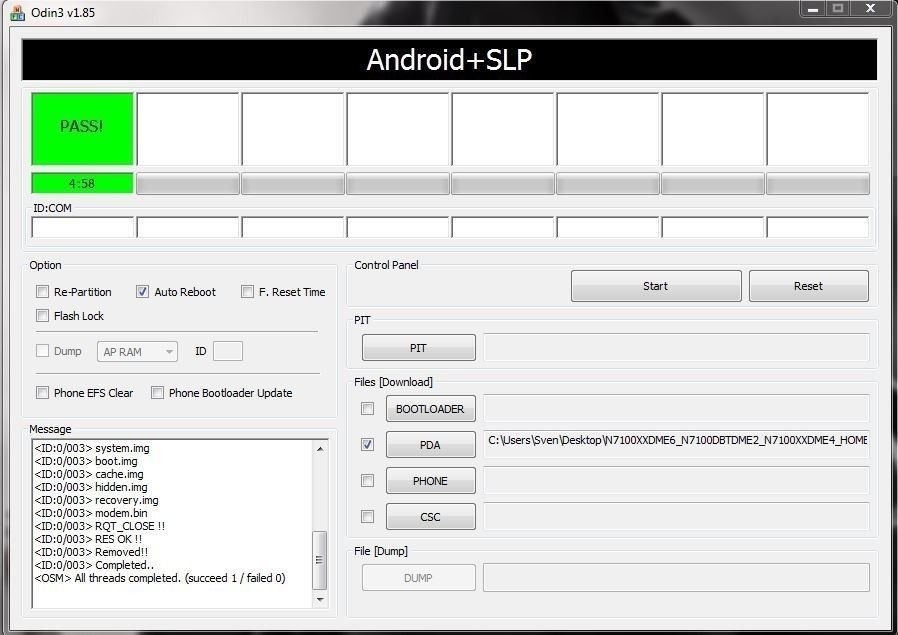Click the PIT file path field

point(676,348)
